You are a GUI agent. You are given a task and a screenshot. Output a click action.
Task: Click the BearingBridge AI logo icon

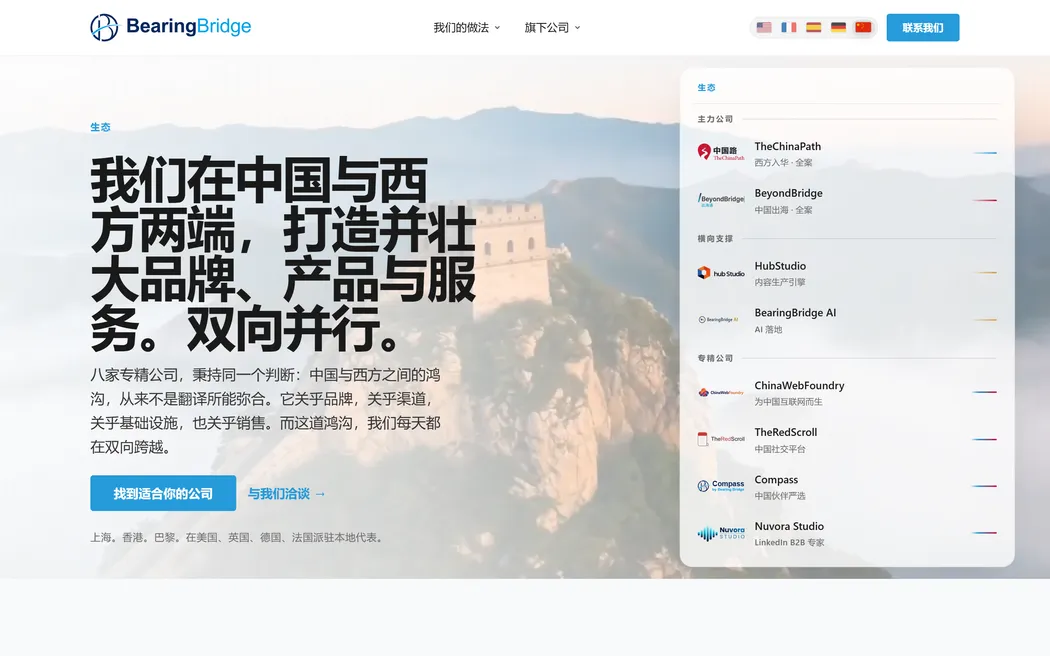click(719, 320)
